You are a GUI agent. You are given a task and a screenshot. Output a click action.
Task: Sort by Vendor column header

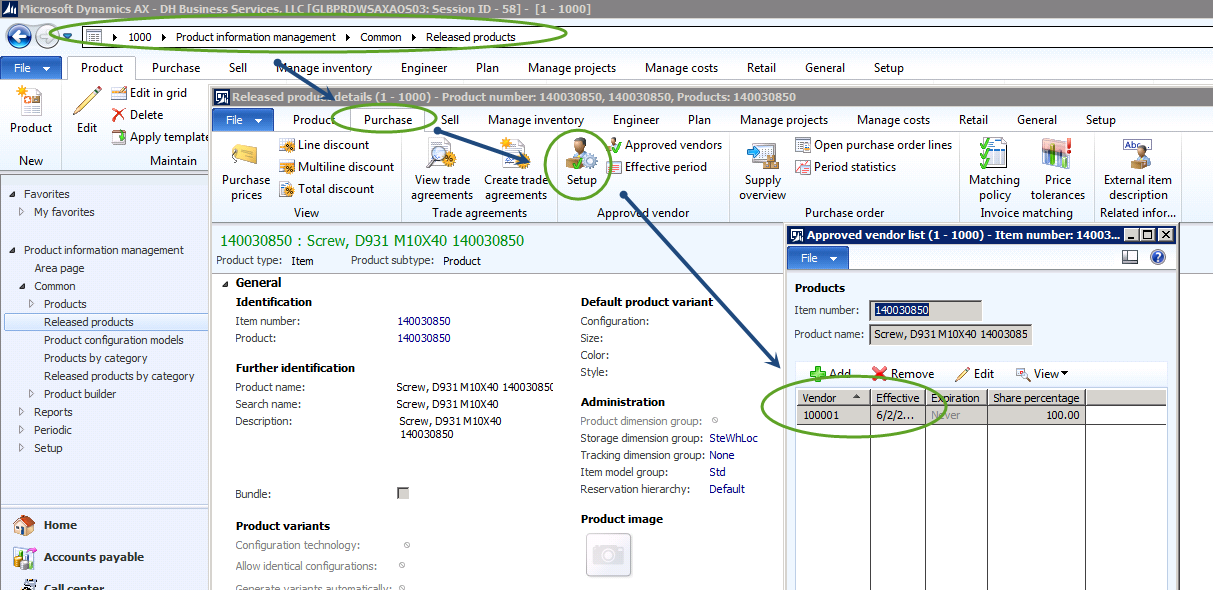[x=834, y=398]
